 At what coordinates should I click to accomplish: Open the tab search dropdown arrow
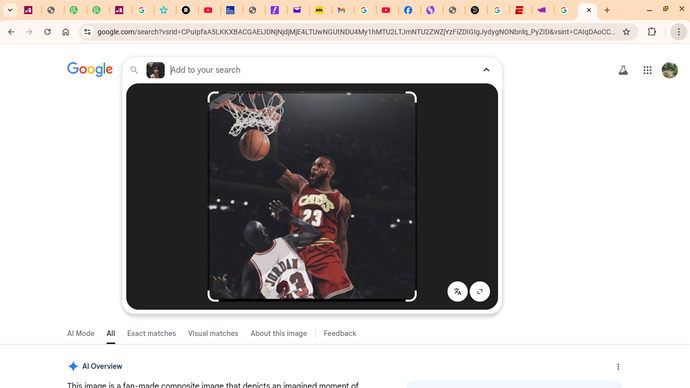(x=10, y=10)
